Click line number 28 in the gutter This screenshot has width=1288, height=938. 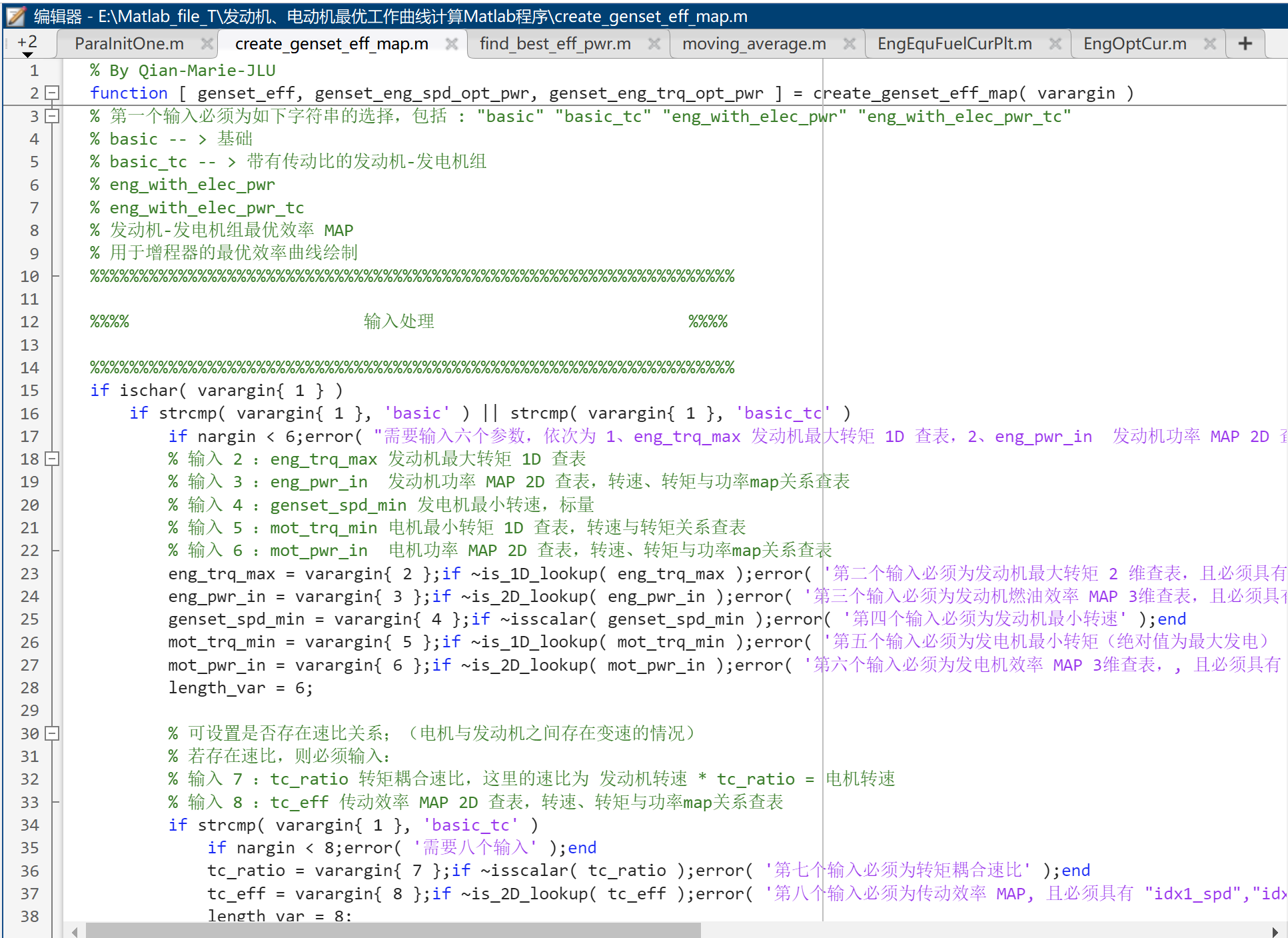click(x=30, y=688)
